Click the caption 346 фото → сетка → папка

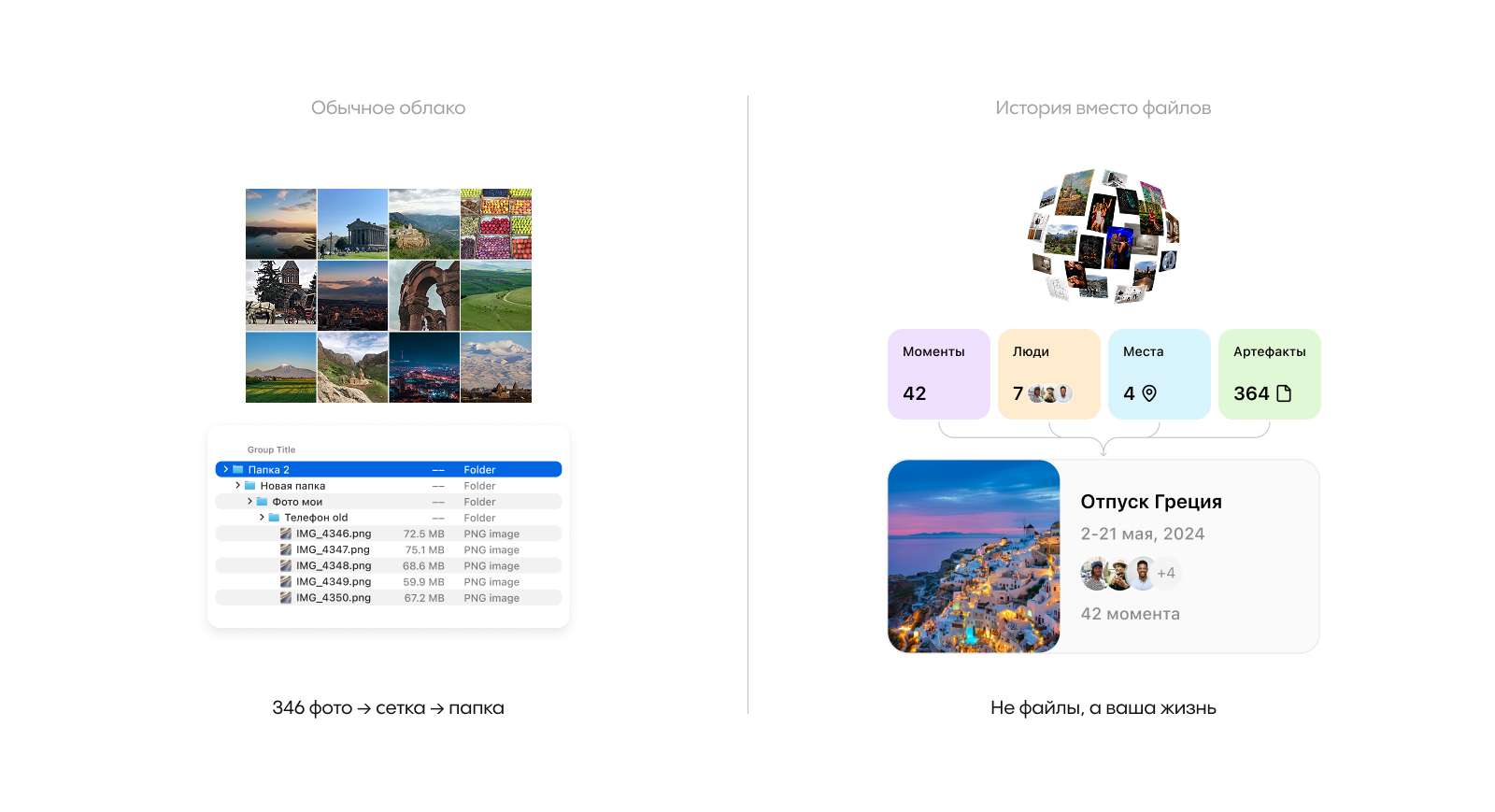[388, 707]
